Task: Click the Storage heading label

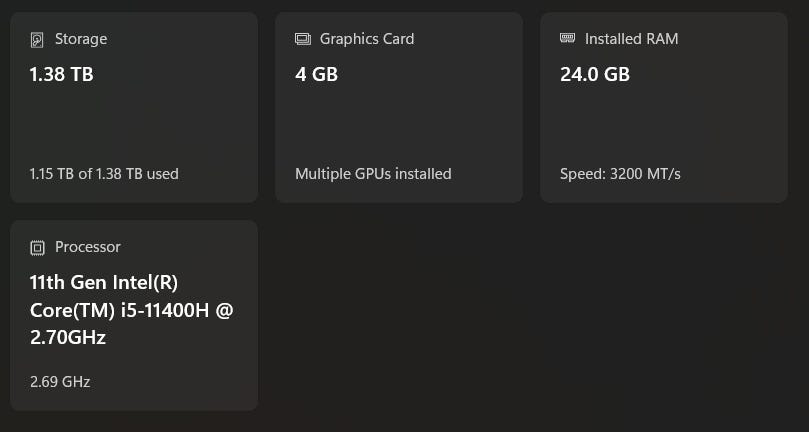Action: point(81,39)
